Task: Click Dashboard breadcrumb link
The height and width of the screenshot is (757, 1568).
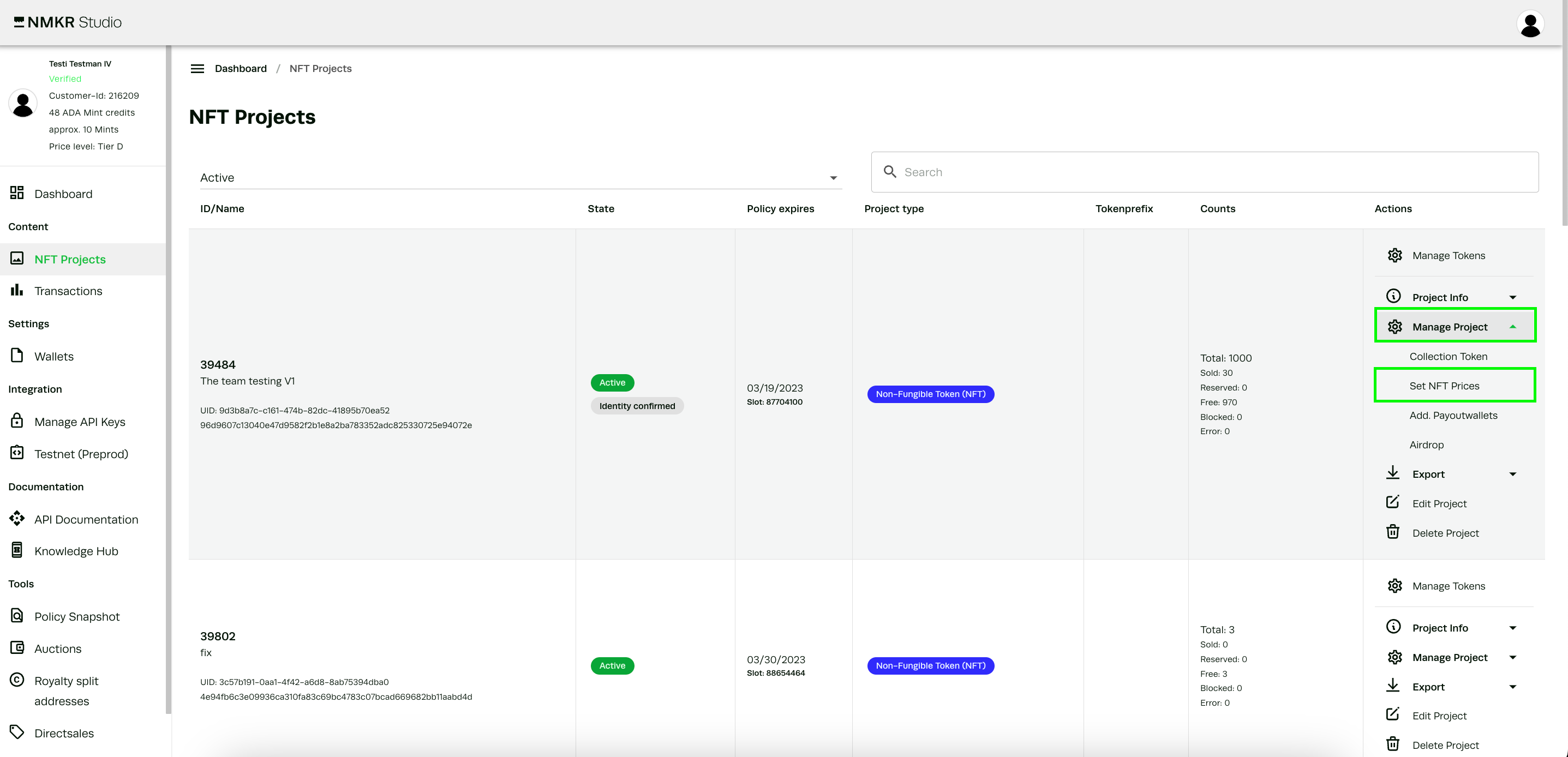Action: tap(241, 69)
